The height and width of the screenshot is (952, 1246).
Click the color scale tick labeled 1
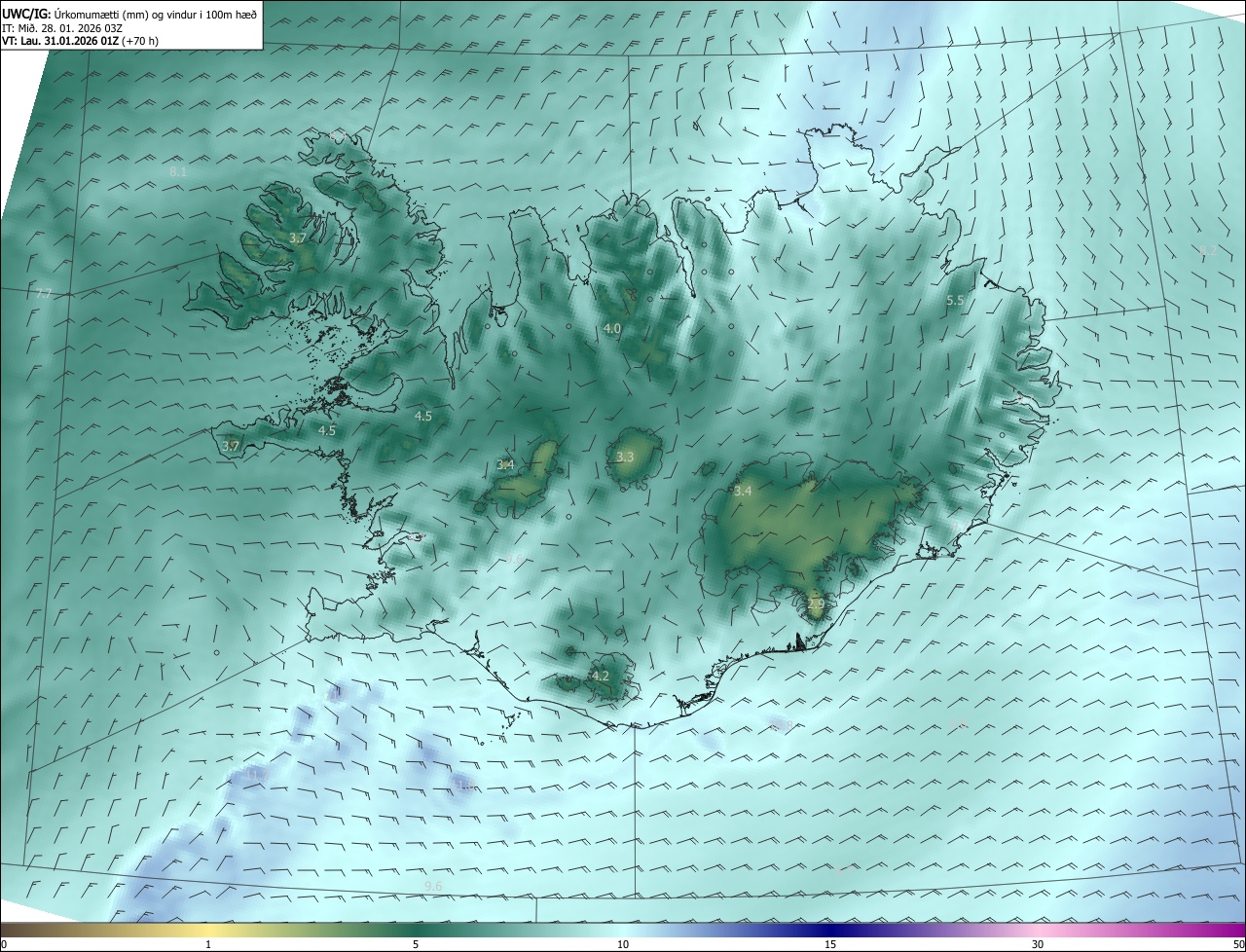(208, 944)
